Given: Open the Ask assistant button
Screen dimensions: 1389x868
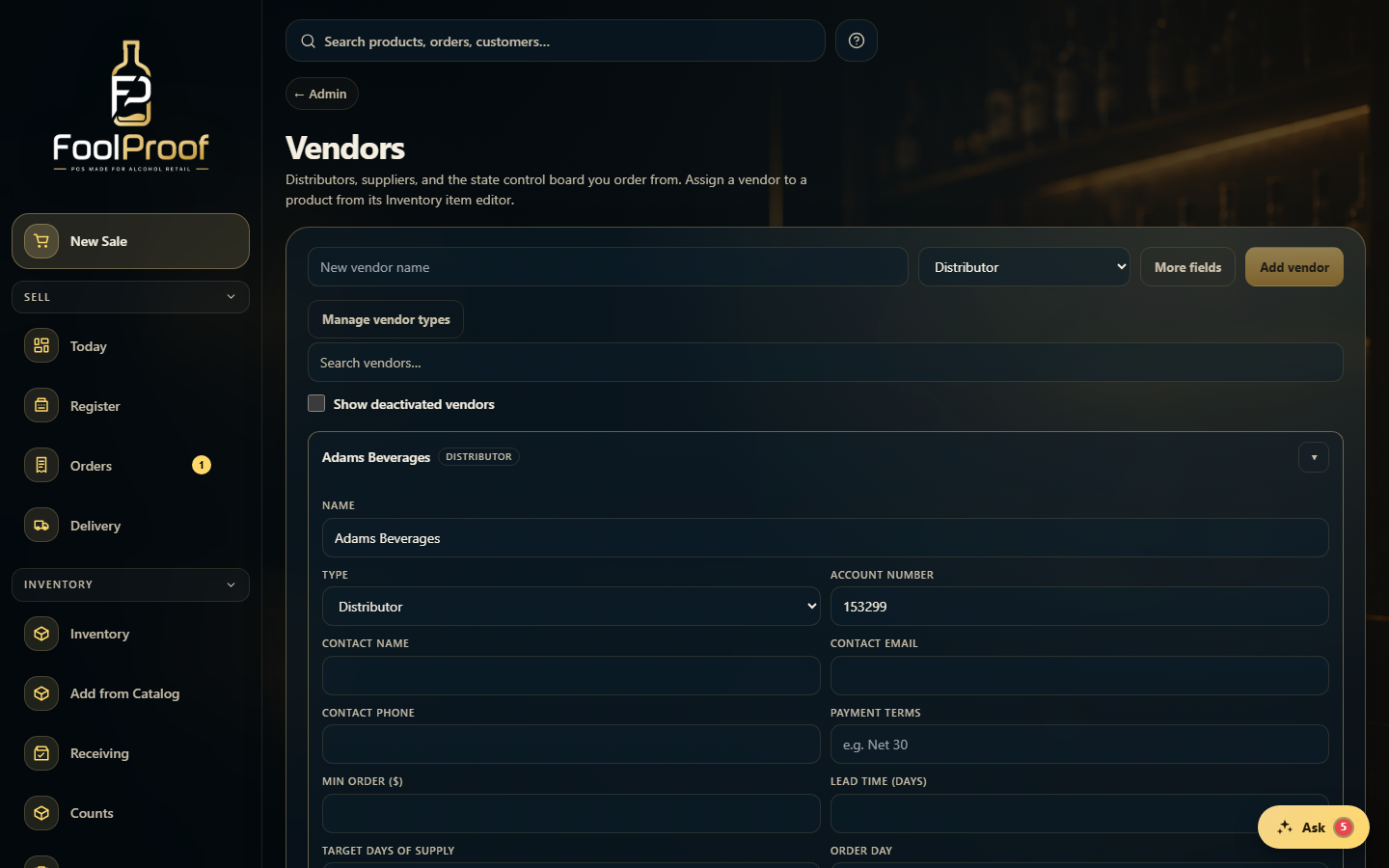Looking at the screenshot, I should 1314,827.
